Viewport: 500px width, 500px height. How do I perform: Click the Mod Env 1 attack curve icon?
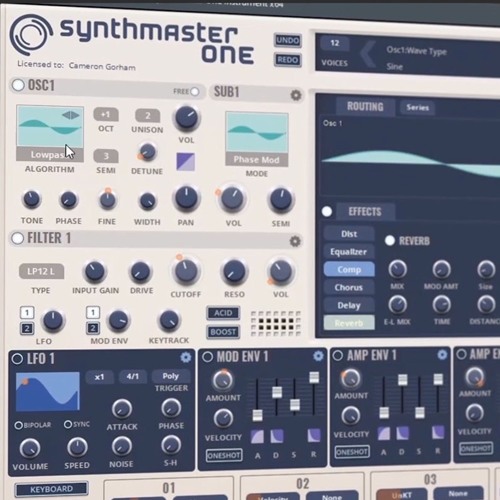pos(257,436)
